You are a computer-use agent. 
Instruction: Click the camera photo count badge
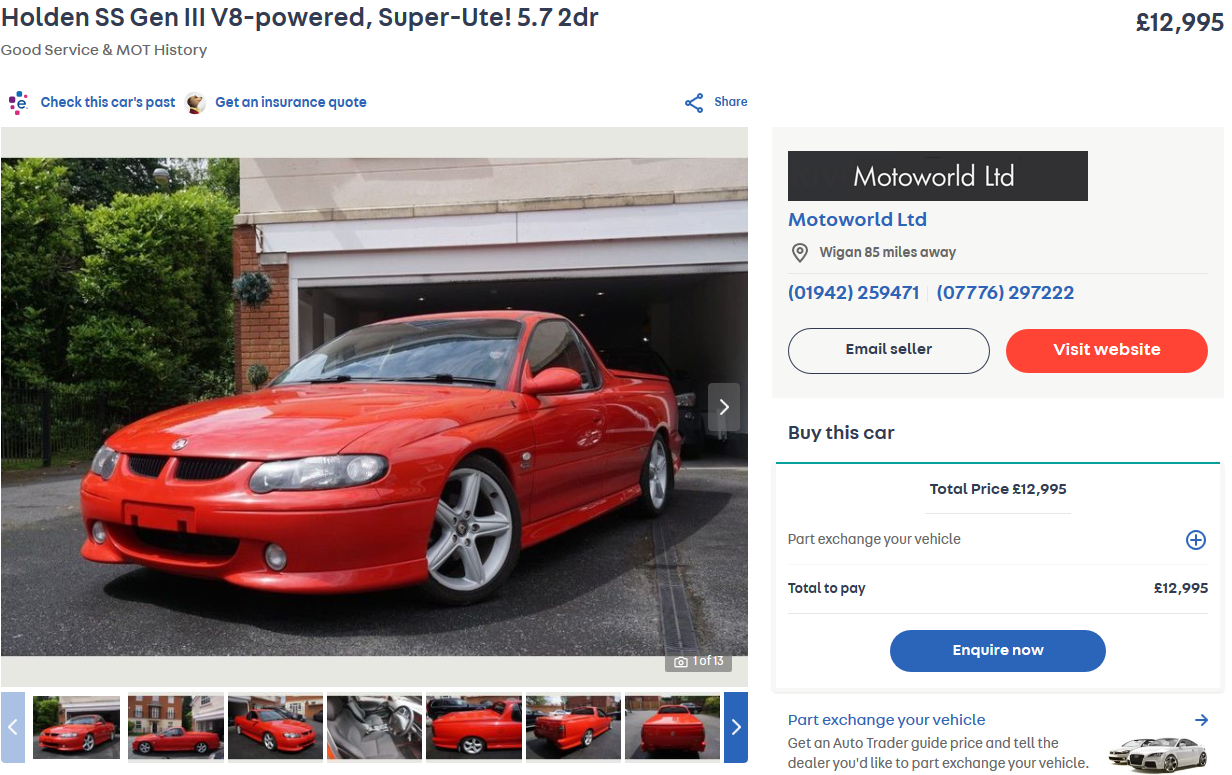699,661
